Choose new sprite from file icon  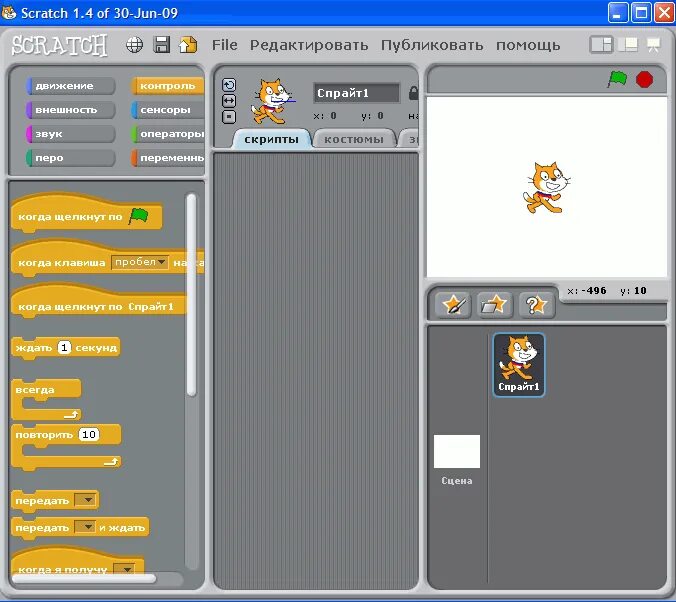[x=494, y=305]
